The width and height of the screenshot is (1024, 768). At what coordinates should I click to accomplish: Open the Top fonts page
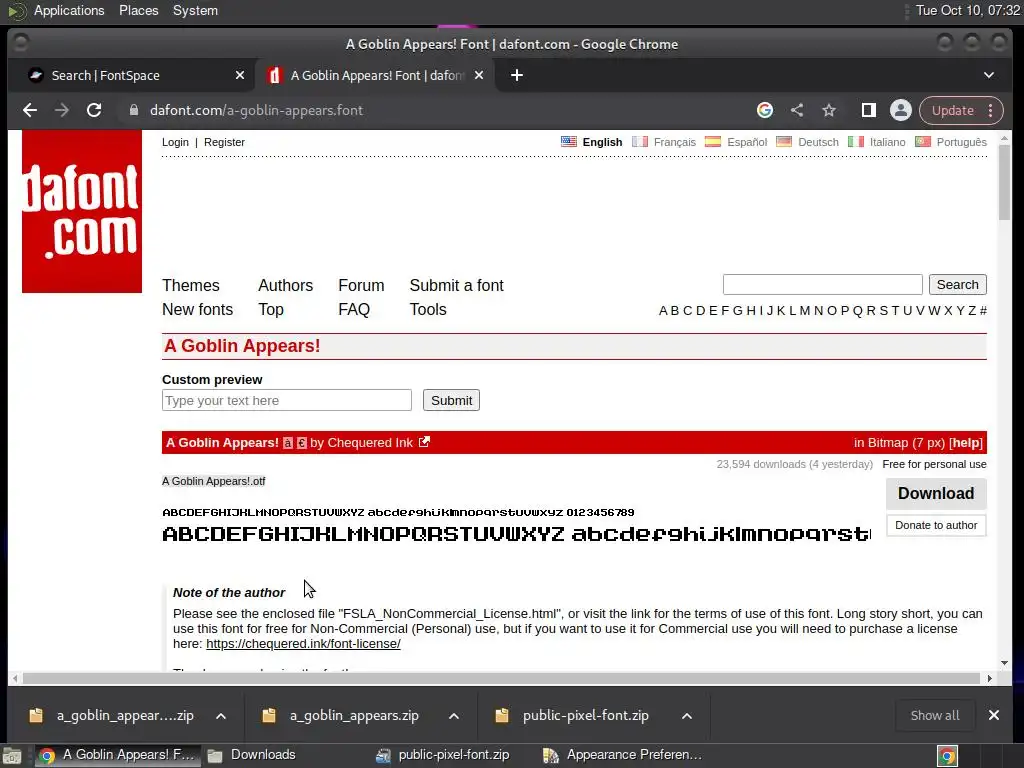270,310
